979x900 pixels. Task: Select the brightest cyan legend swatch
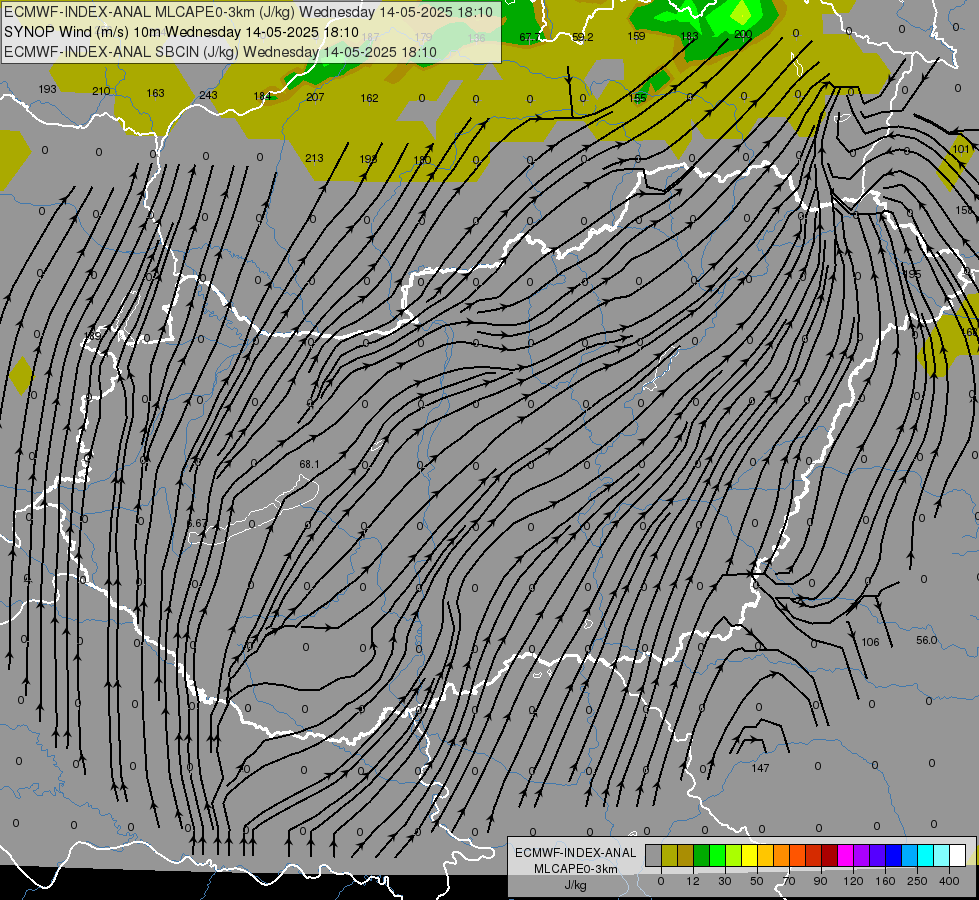coord(926,855)
